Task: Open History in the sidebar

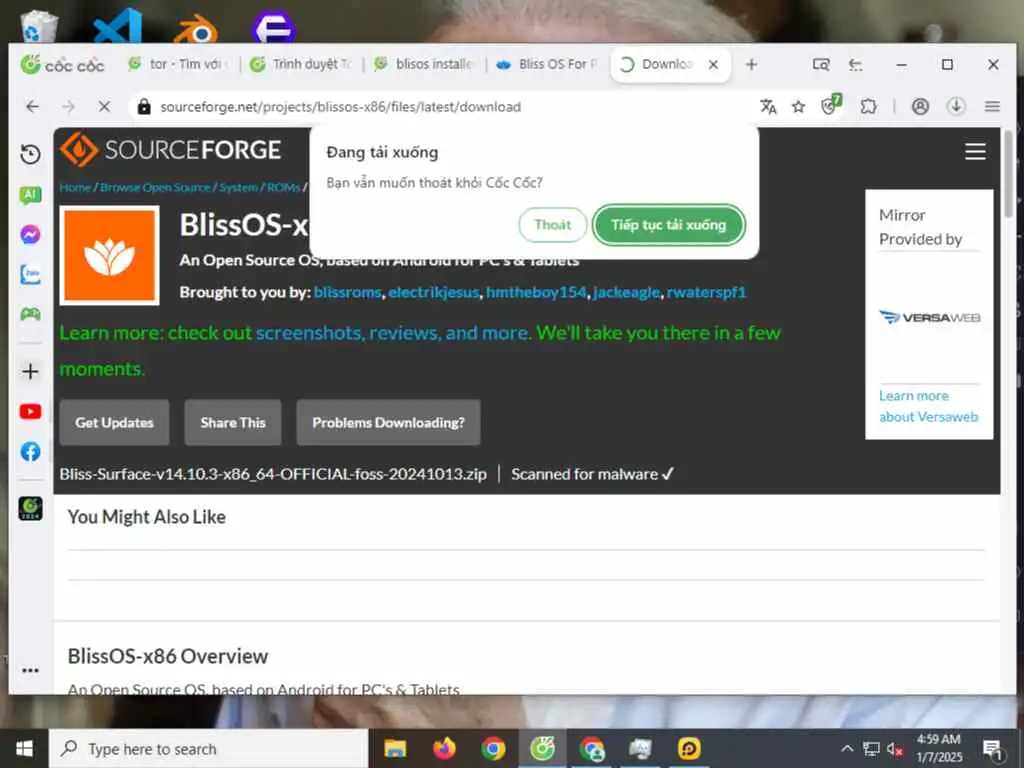Action: [30, 154]
